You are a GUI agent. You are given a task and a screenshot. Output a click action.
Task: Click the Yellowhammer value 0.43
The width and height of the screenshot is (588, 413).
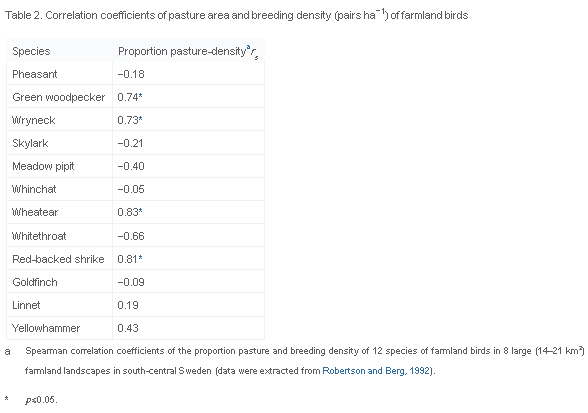coord(128,328)
